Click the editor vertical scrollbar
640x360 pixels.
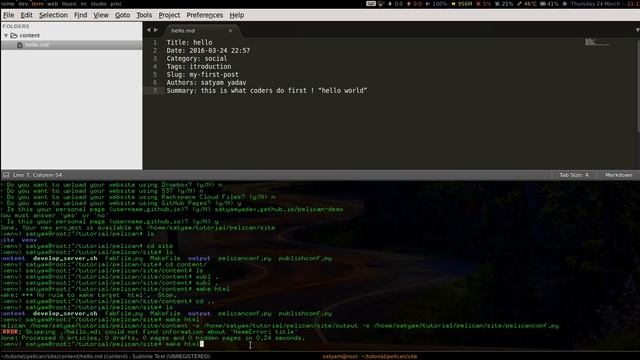tap(638, 86)
